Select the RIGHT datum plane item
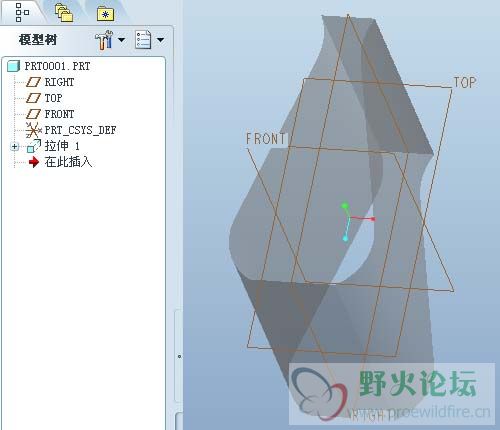 pos(59,82)
